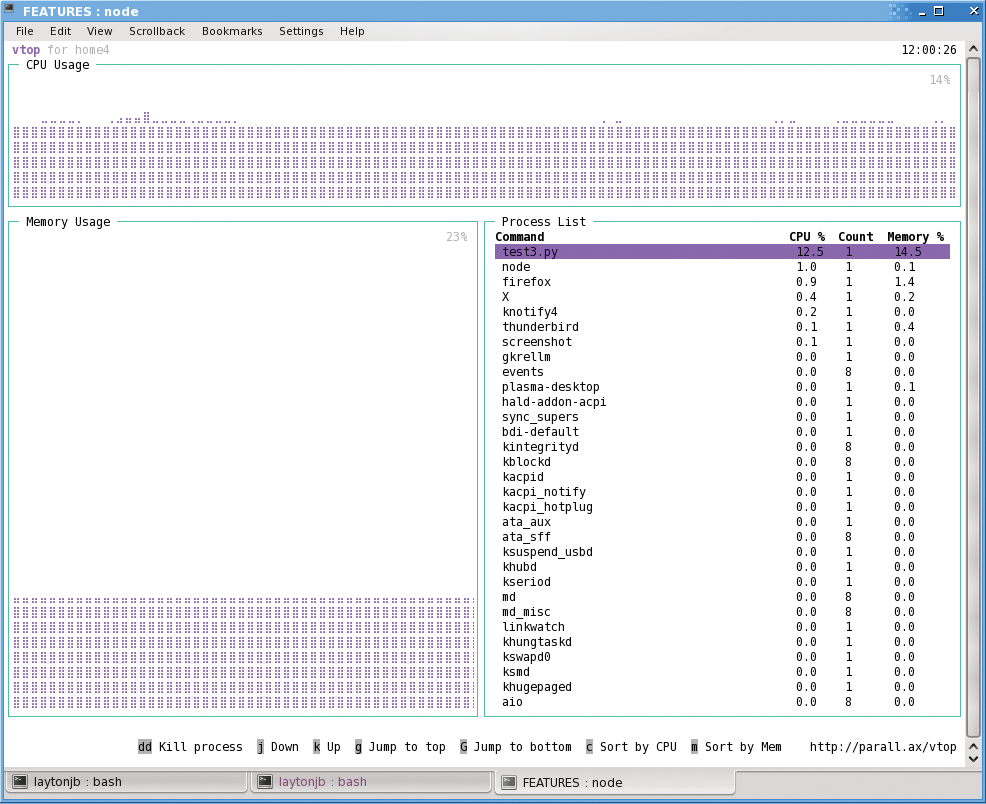Click the Command column header

tap(519, 237)
